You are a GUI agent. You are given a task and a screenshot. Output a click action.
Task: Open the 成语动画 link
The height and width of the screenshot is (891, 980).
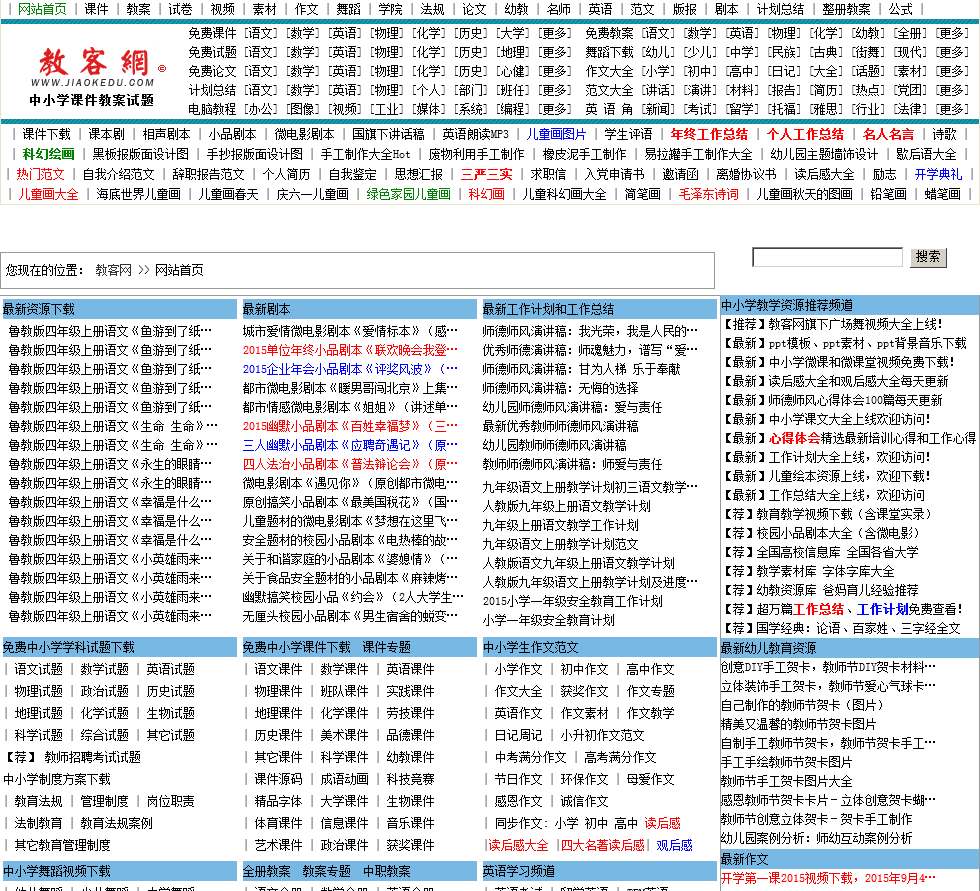point(344,779)
